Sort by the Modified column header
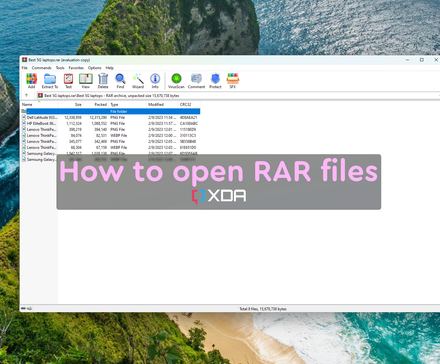This screenshot has width=440, height=364. 162,104
